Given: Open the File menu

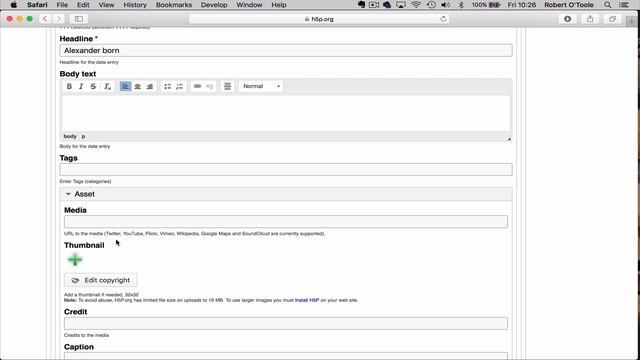Looking at the screenshot, I should point(62,5).
